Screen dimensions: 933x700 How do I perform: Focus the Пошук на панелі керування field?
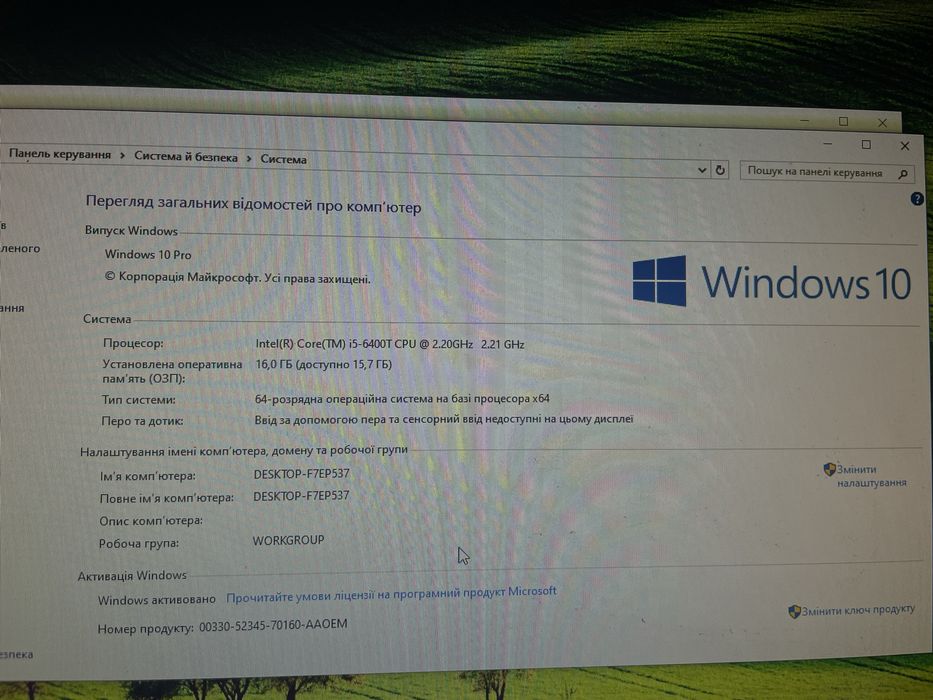pyautogui.click(x=827, y=172)
